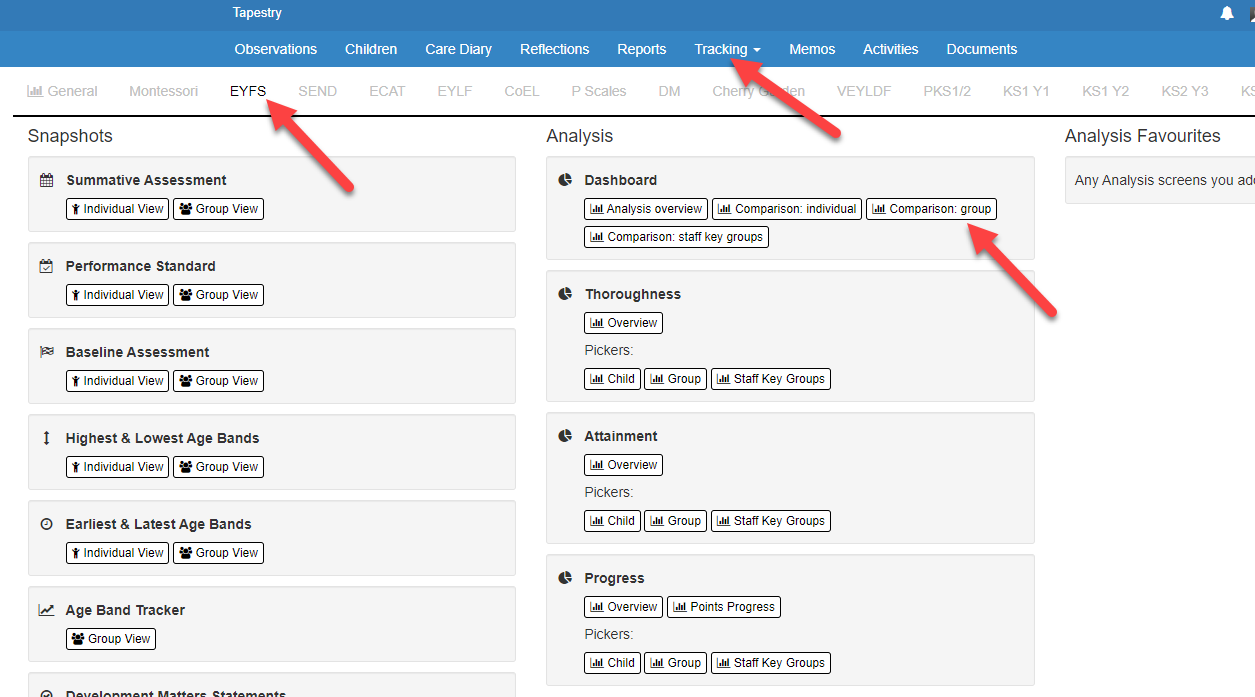Click the Tapestry title in the header
This screenshot has width=1255, height=697.
point(257,13)
